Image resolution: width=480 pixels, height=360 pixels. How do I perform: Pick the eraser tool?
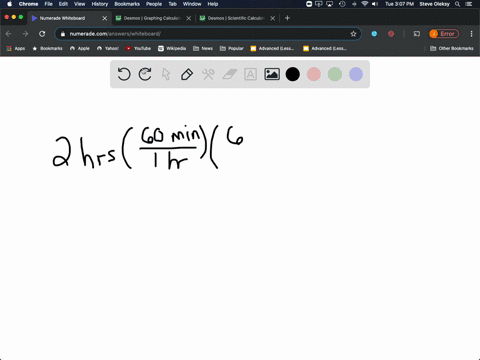(229, 74)
